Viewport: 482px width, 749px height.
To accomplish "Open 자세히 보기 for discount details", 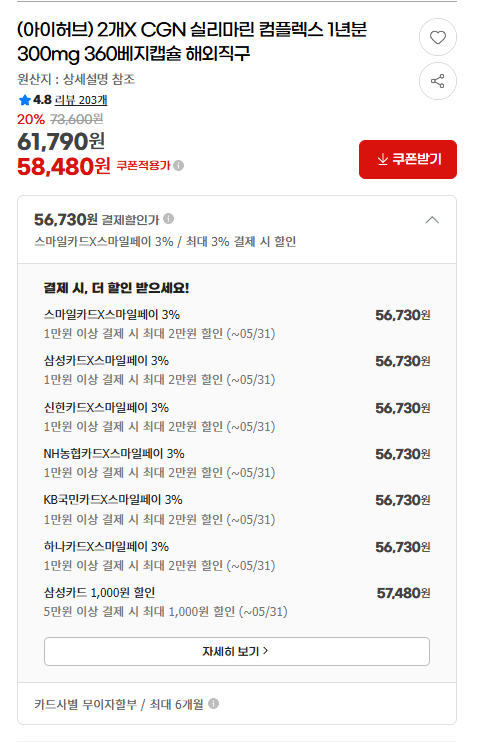I will 237,651.
